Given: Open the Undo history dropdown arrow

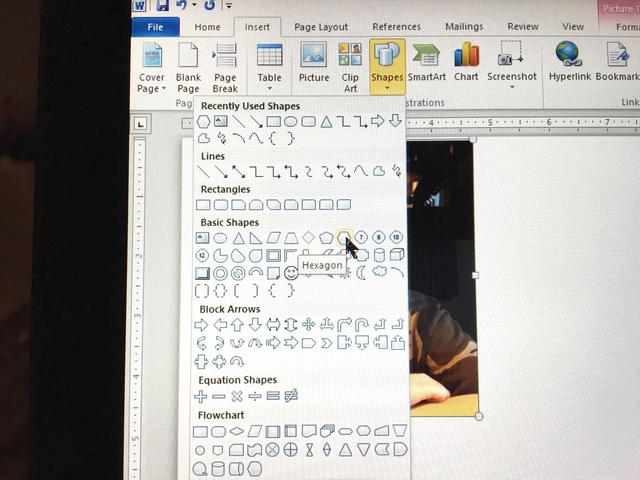Looking at the screenshot, I should tap(194, 5).
